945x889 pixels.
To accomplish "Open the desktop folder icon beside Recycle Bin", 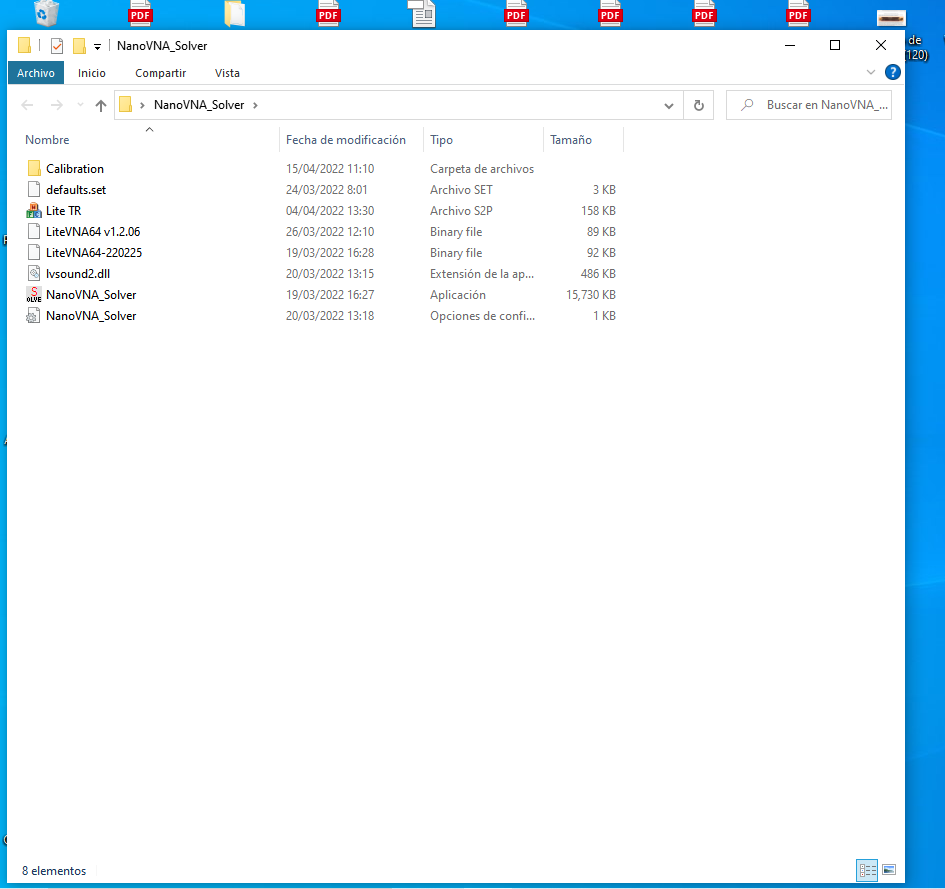I will tap(234, 13).
